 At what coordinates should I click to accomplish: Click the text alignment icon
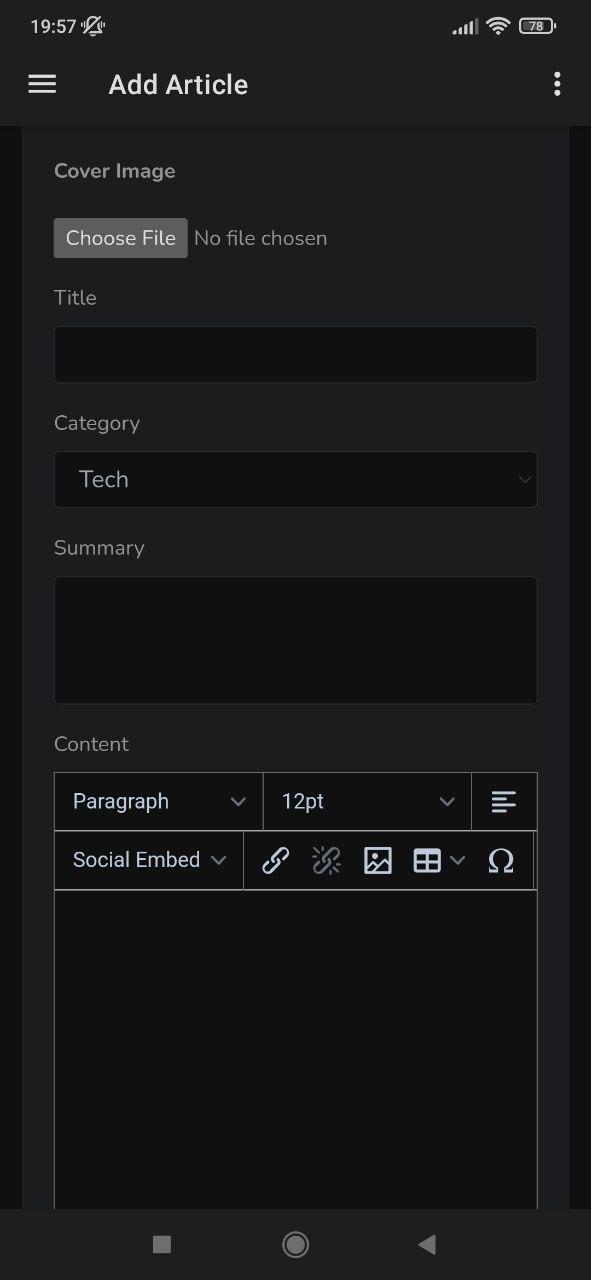[x=504, y=801]
